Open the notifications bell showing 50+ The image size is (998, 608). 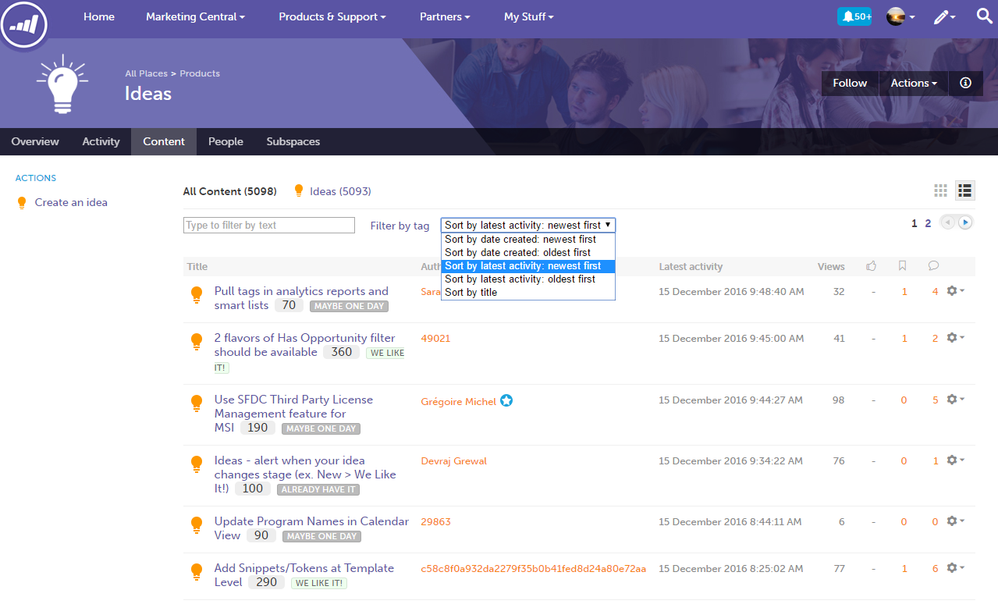pos(854,17)
